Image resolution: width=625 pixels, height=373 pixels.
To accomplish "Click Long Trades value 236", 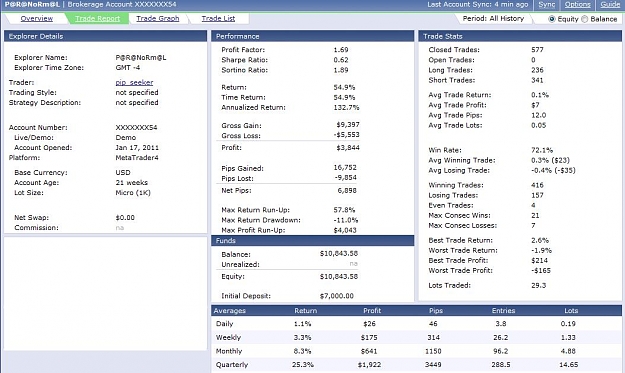I will coord(537,70).
